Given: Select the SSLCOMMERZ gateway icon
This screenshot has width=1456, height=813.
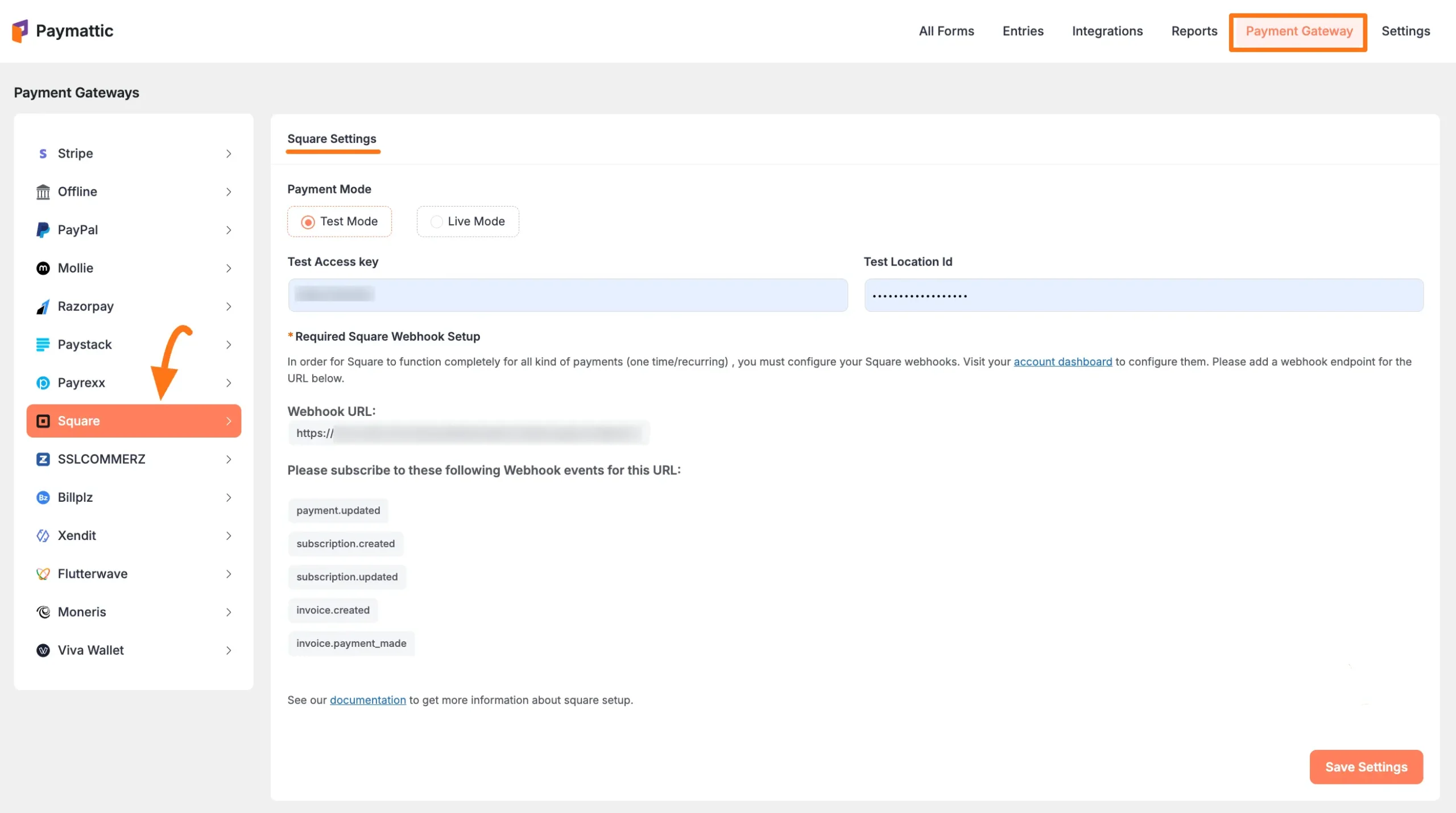Looking at the screenshot, I should (x=43, y=459).
